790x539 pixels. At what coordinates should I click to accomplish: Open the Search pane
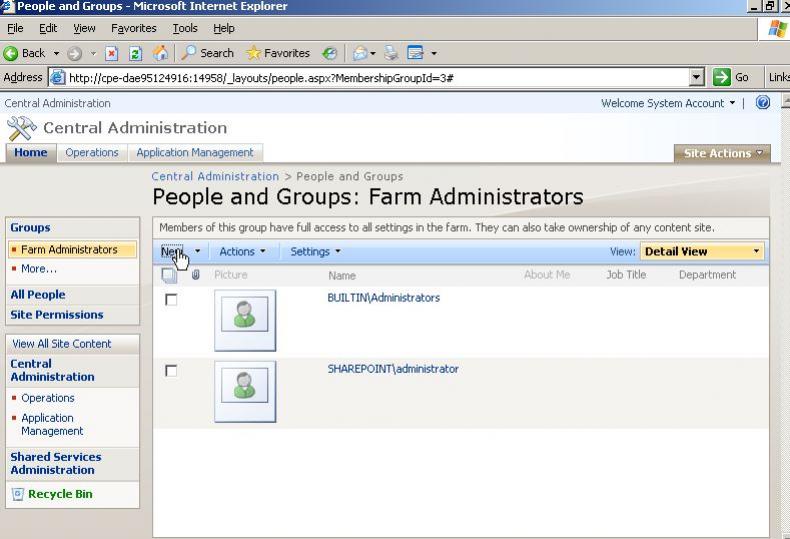tap(208, 53)
